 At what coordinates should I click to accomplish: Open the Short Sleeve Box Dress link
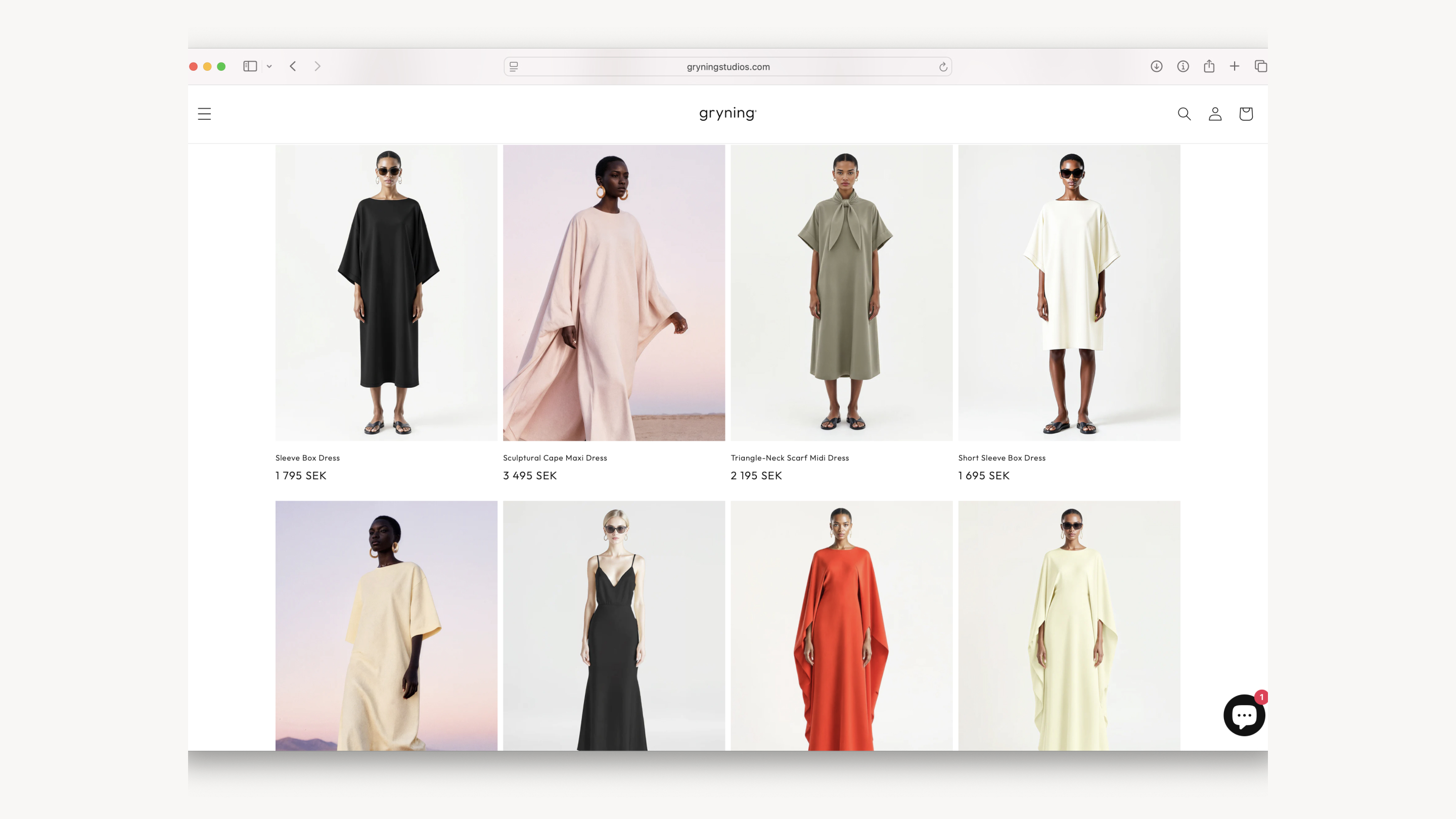click(1002, 458)
